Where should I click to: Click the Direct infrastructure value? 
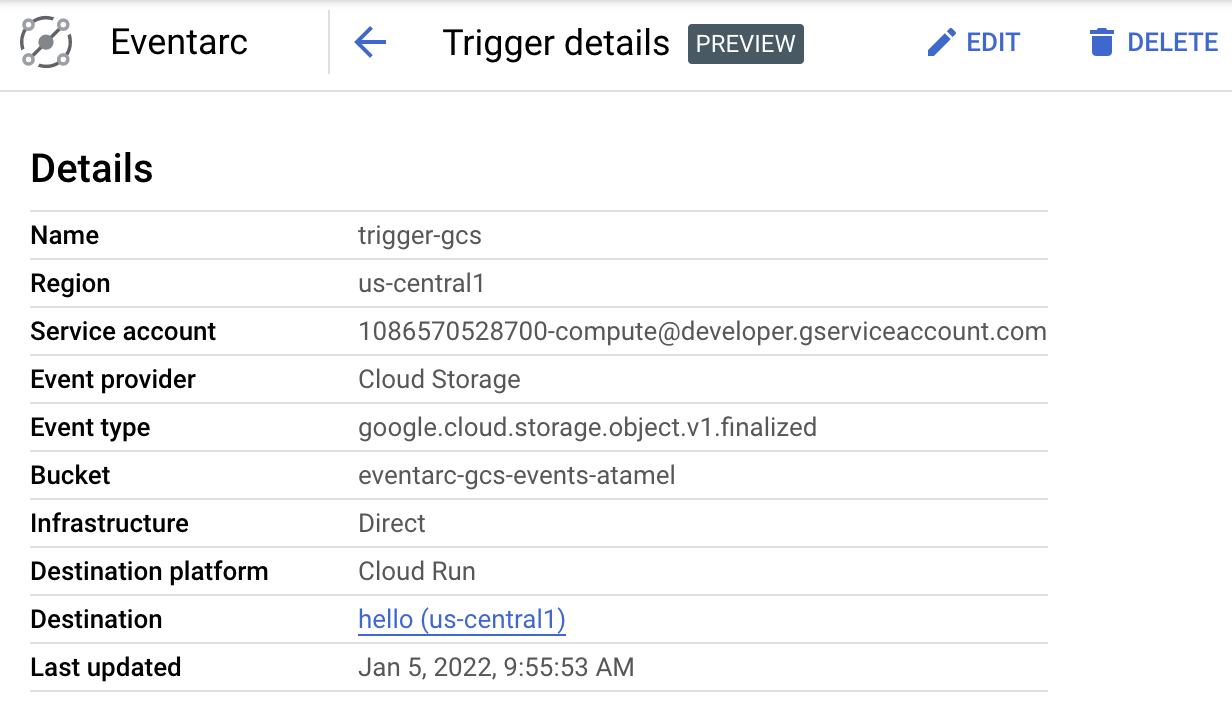391,524
